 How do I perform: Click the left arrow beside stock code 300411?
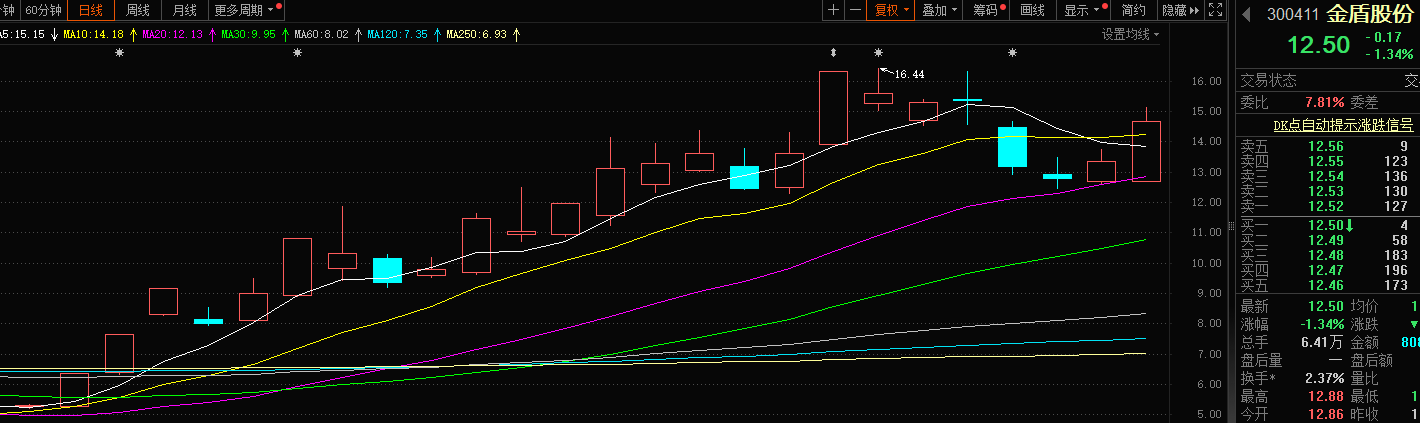[x=1246, y=14]
